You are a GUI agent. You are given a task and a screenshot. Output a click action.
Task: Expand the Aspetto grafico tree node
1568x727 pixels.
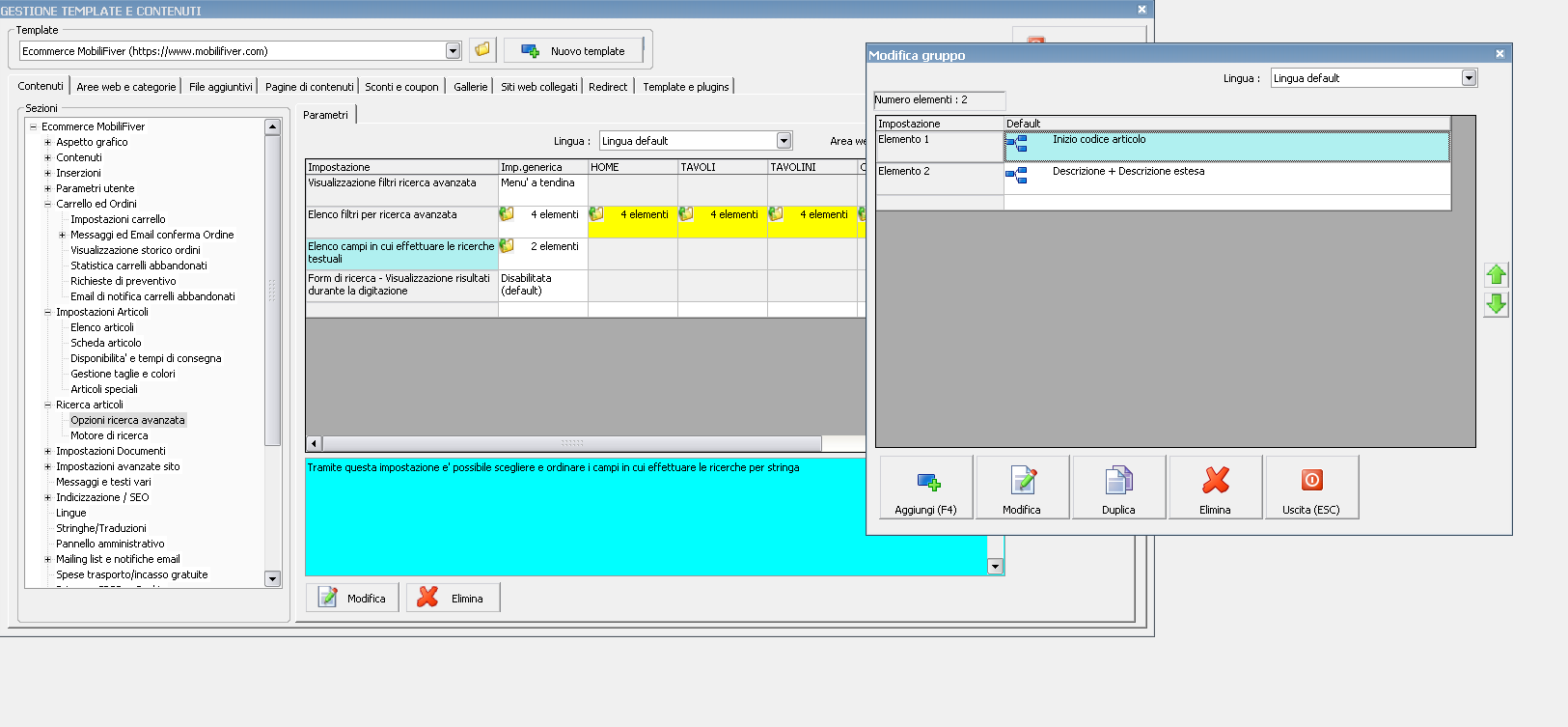pos(47,142)
